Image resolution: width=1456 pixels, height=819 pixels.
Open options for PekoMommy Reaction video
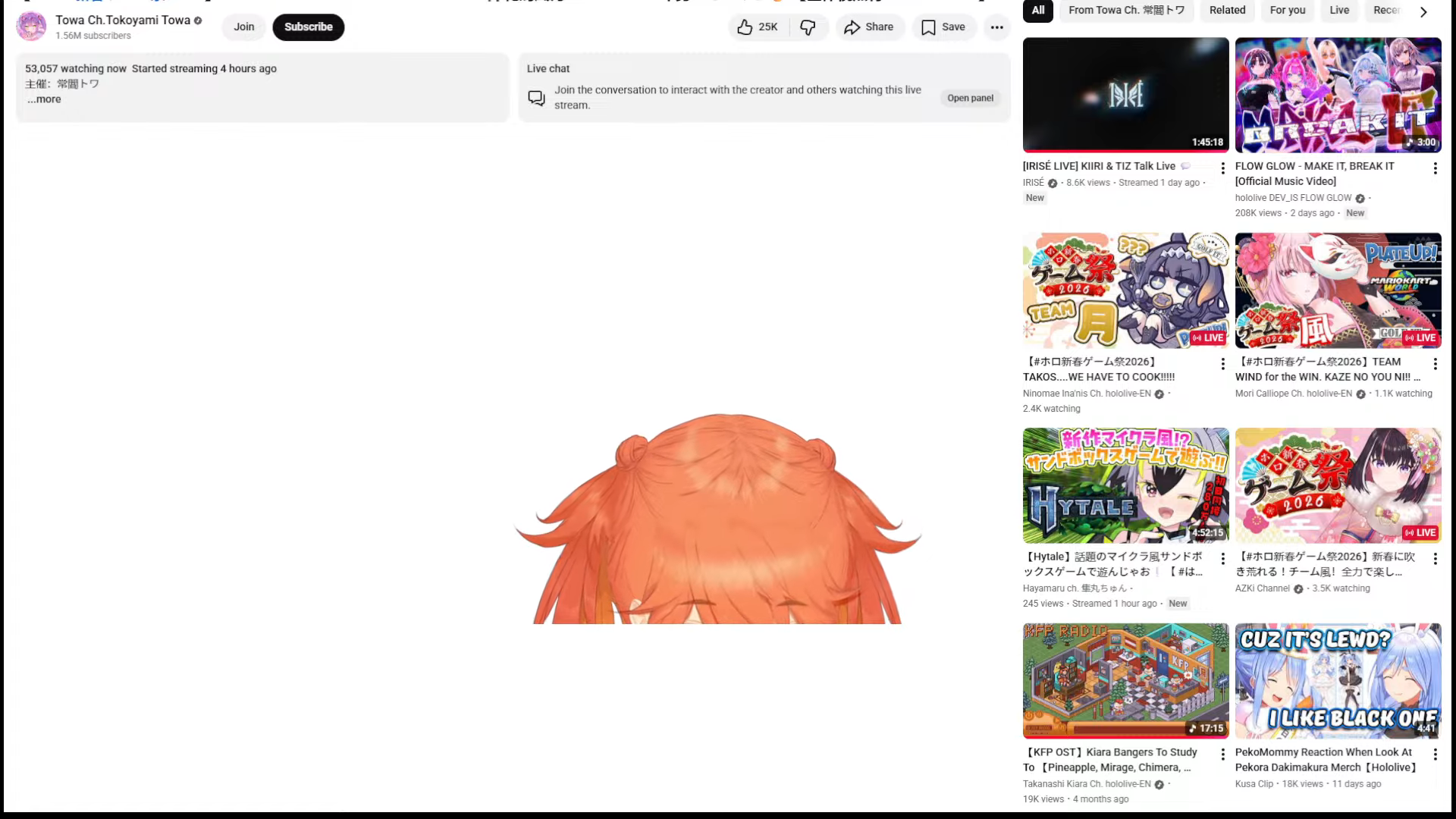click(x=1435, y=754)
